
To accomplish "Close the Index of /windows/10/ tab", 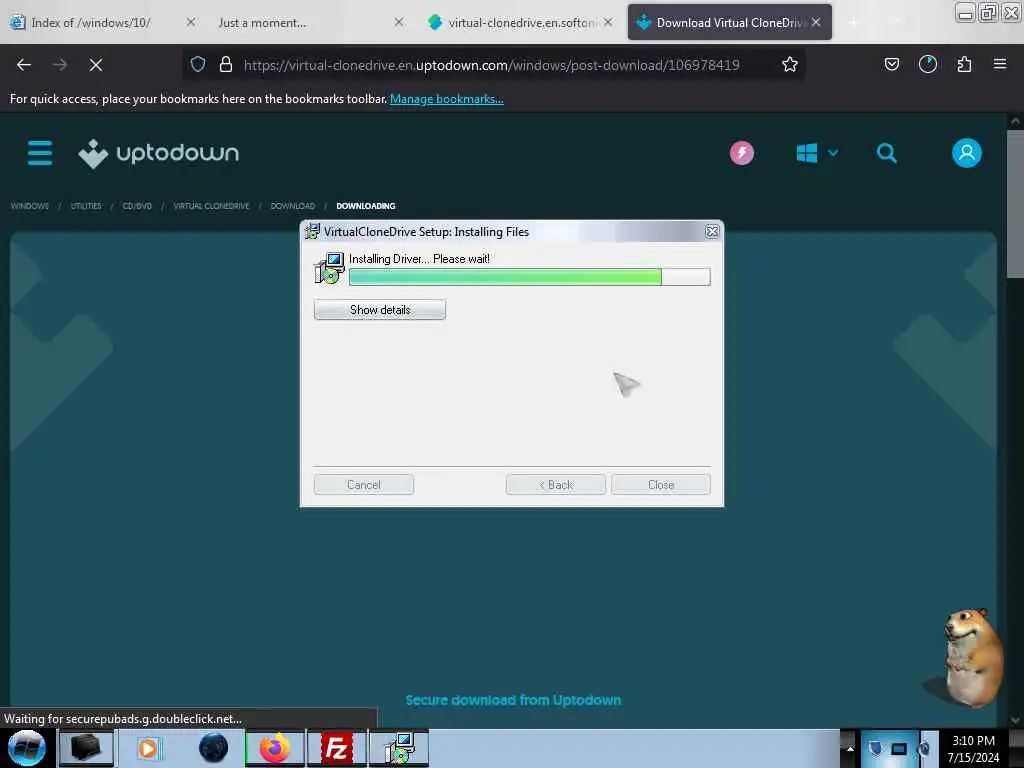I will click(x=190, y=22).
